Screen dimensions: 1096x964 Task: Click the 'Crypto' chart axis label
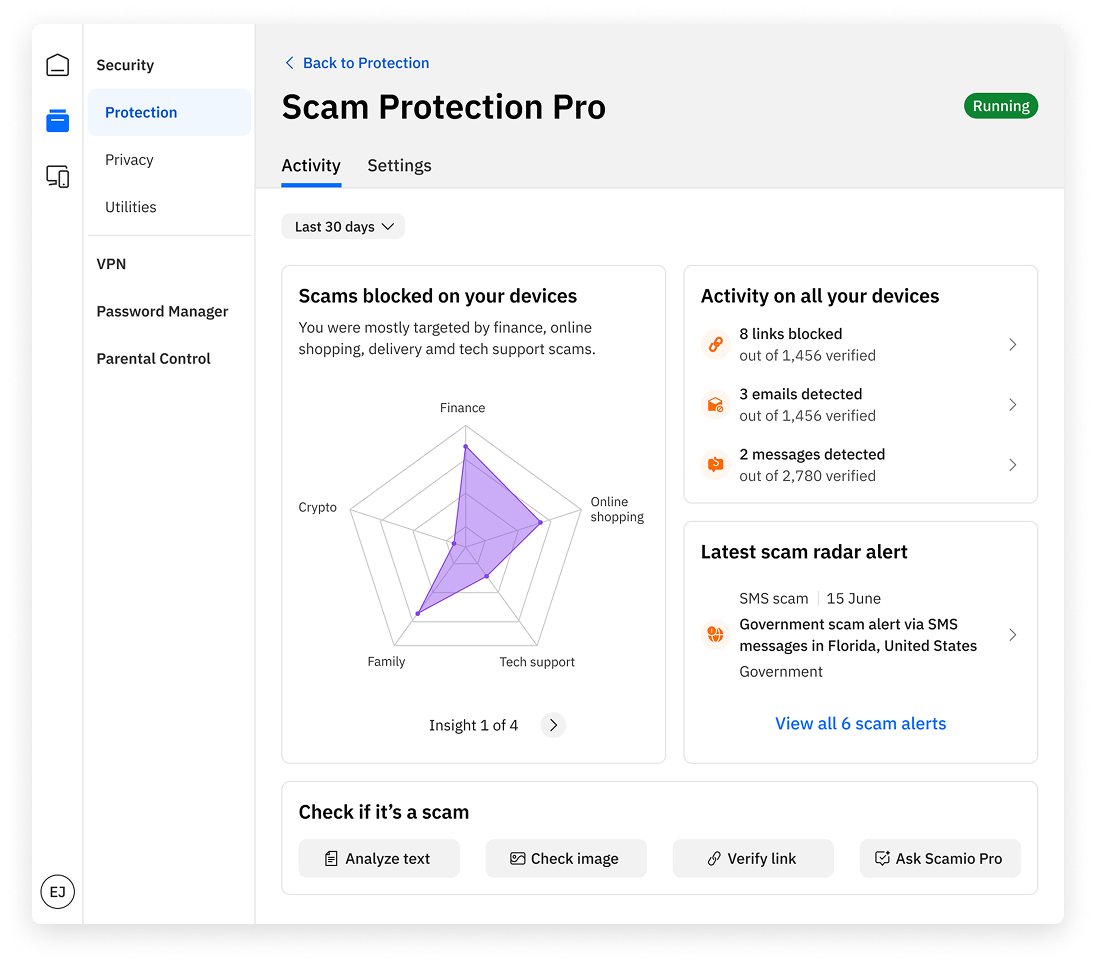[317, 508]
